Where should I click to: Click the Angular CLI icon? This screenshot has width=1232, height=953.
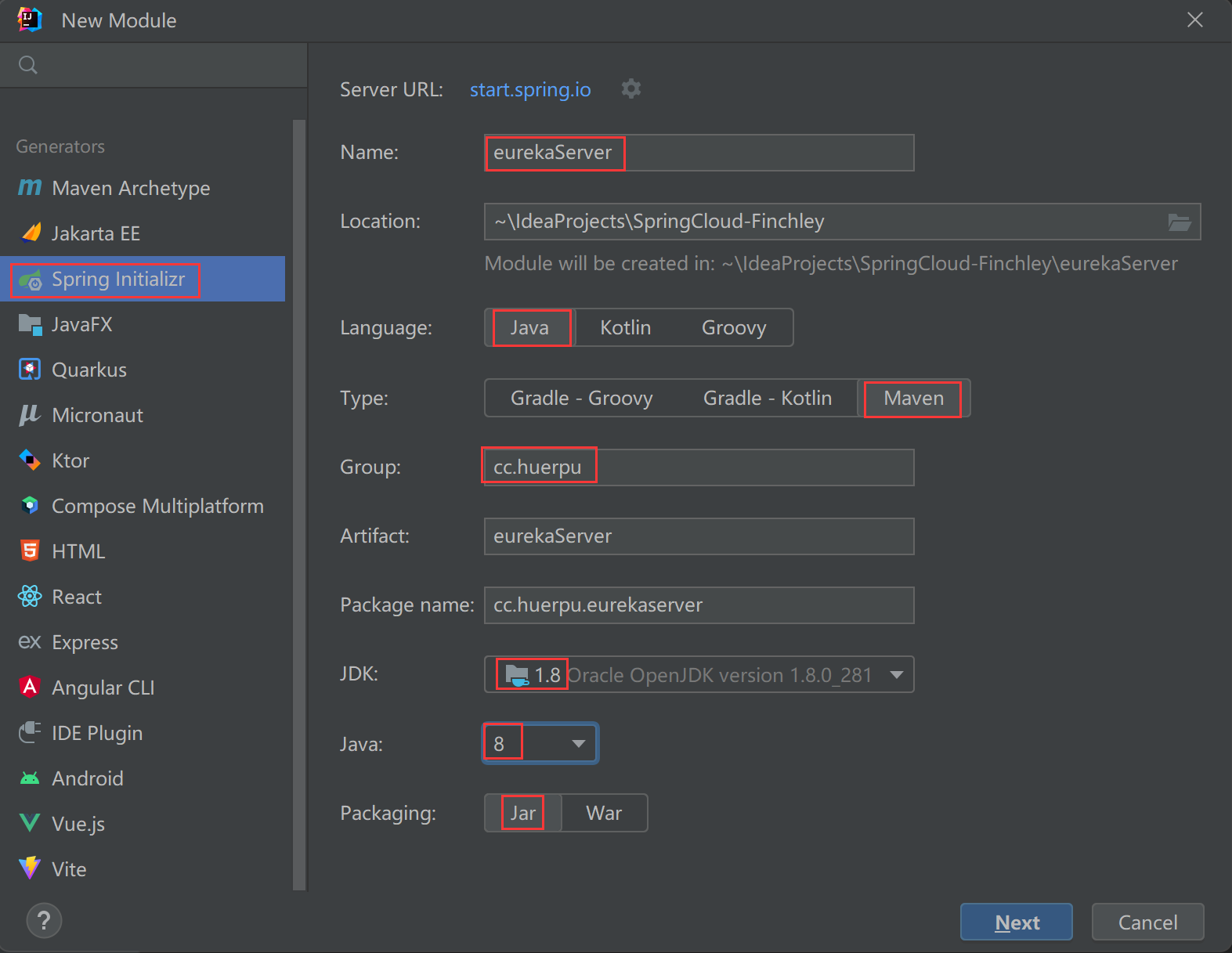[x=30, y=687]
